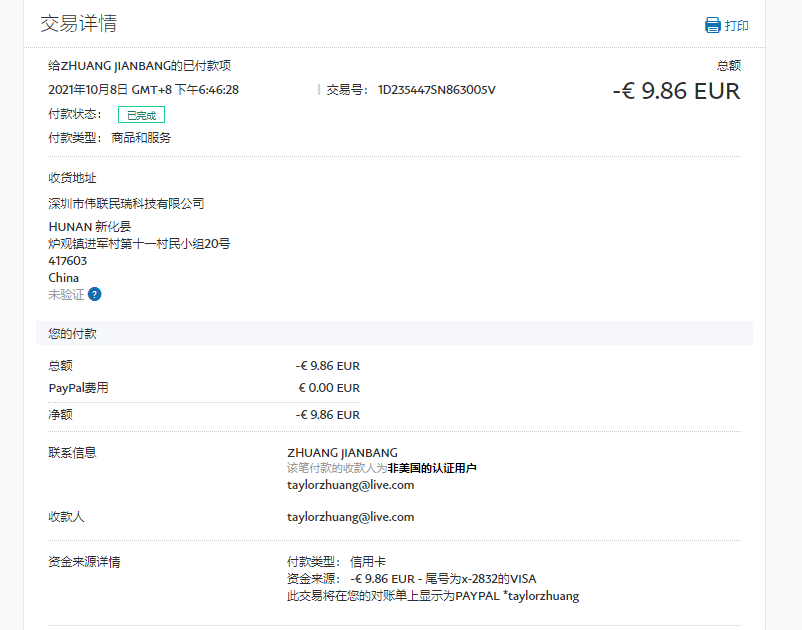Click the 打印 print link
Image resolution: width=802 pixels, height=630 pixels.
[736, 26]
